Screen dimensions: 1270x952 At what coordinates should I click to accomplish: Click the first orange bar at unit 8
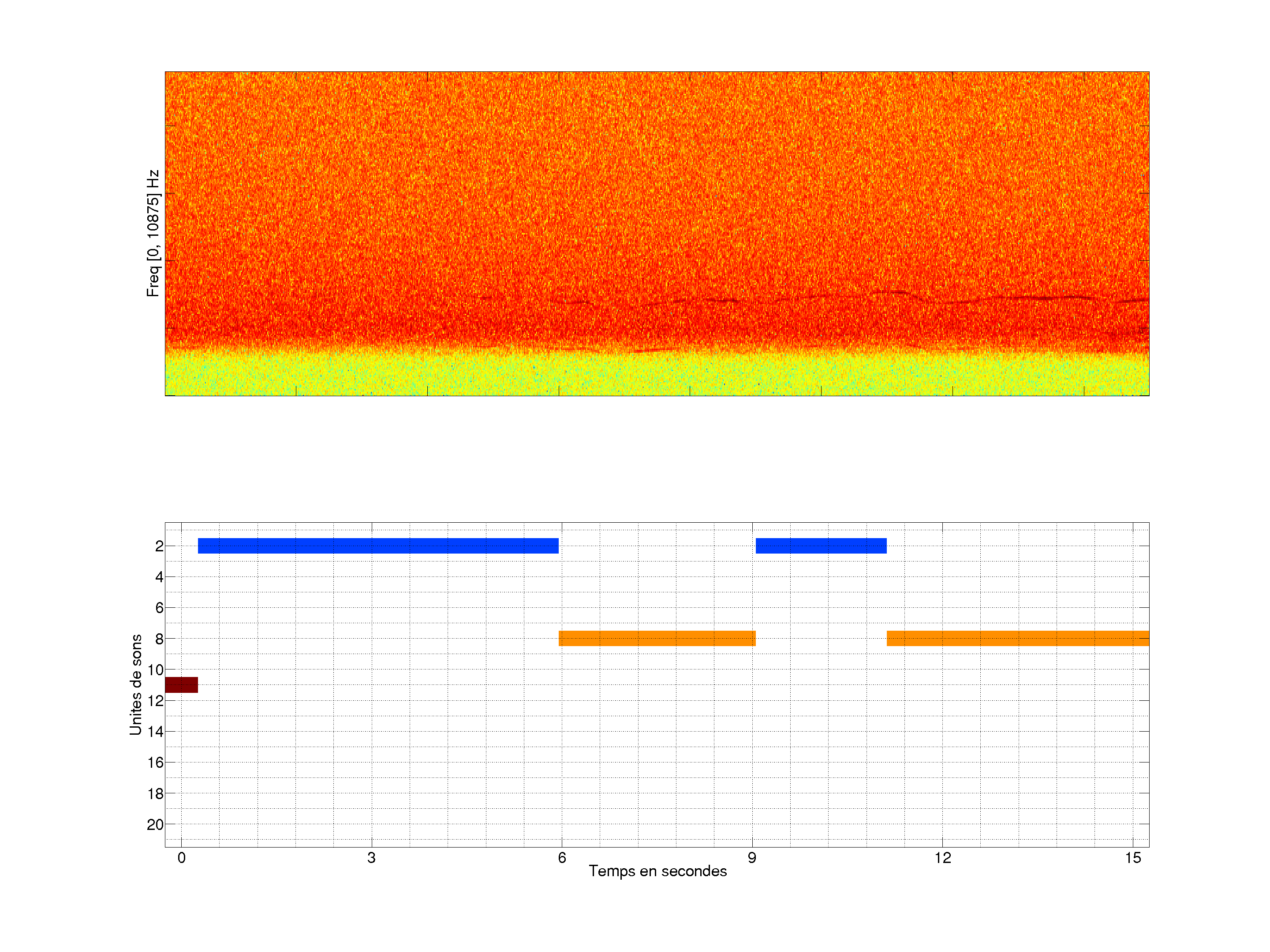[656, 638]
